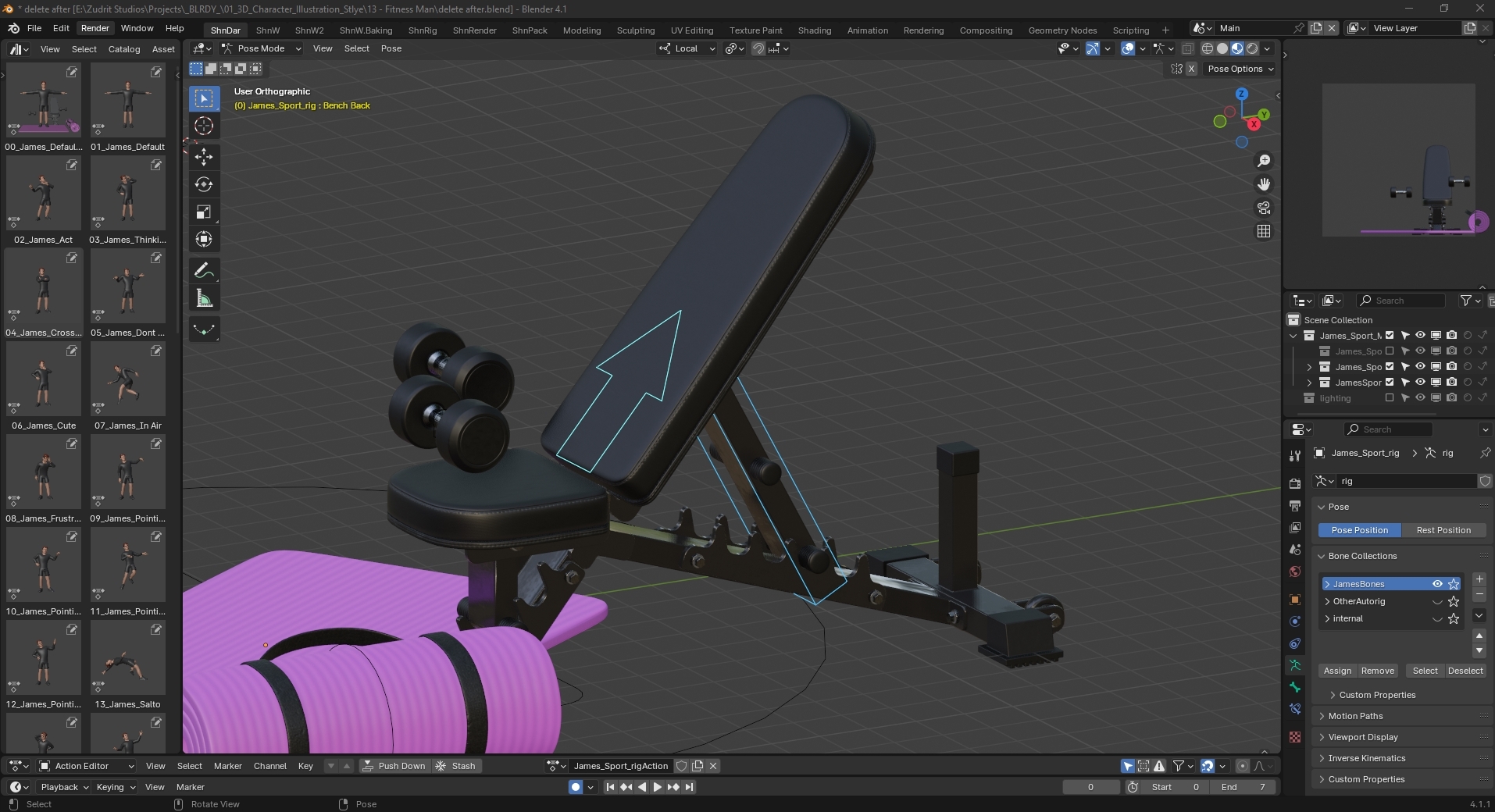Viewport: 1495px width, 812px height.
Task: Open the Pose menu in viewport header
Action: pyautogui.click(x=391, y=48)
